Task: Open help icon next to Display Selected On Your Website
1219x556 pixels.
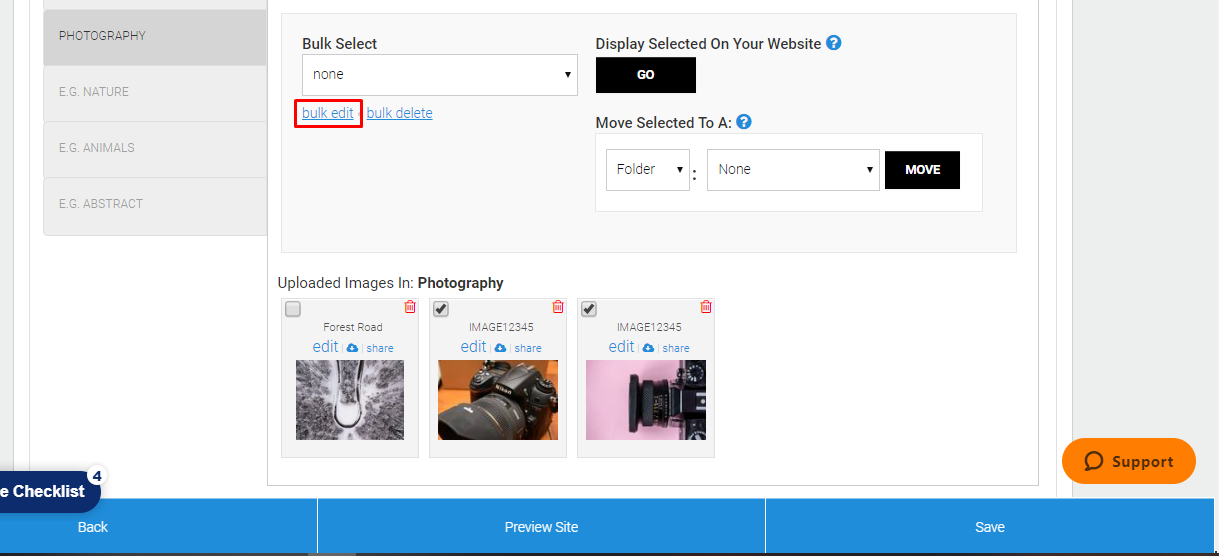Action: [834, 43]
